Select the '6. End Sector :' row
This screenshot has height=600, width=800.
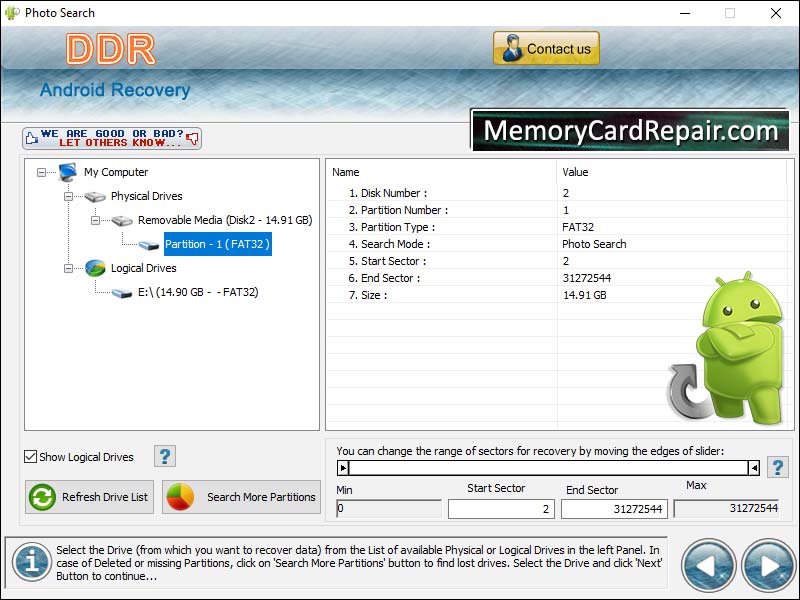tap(558, 278)
